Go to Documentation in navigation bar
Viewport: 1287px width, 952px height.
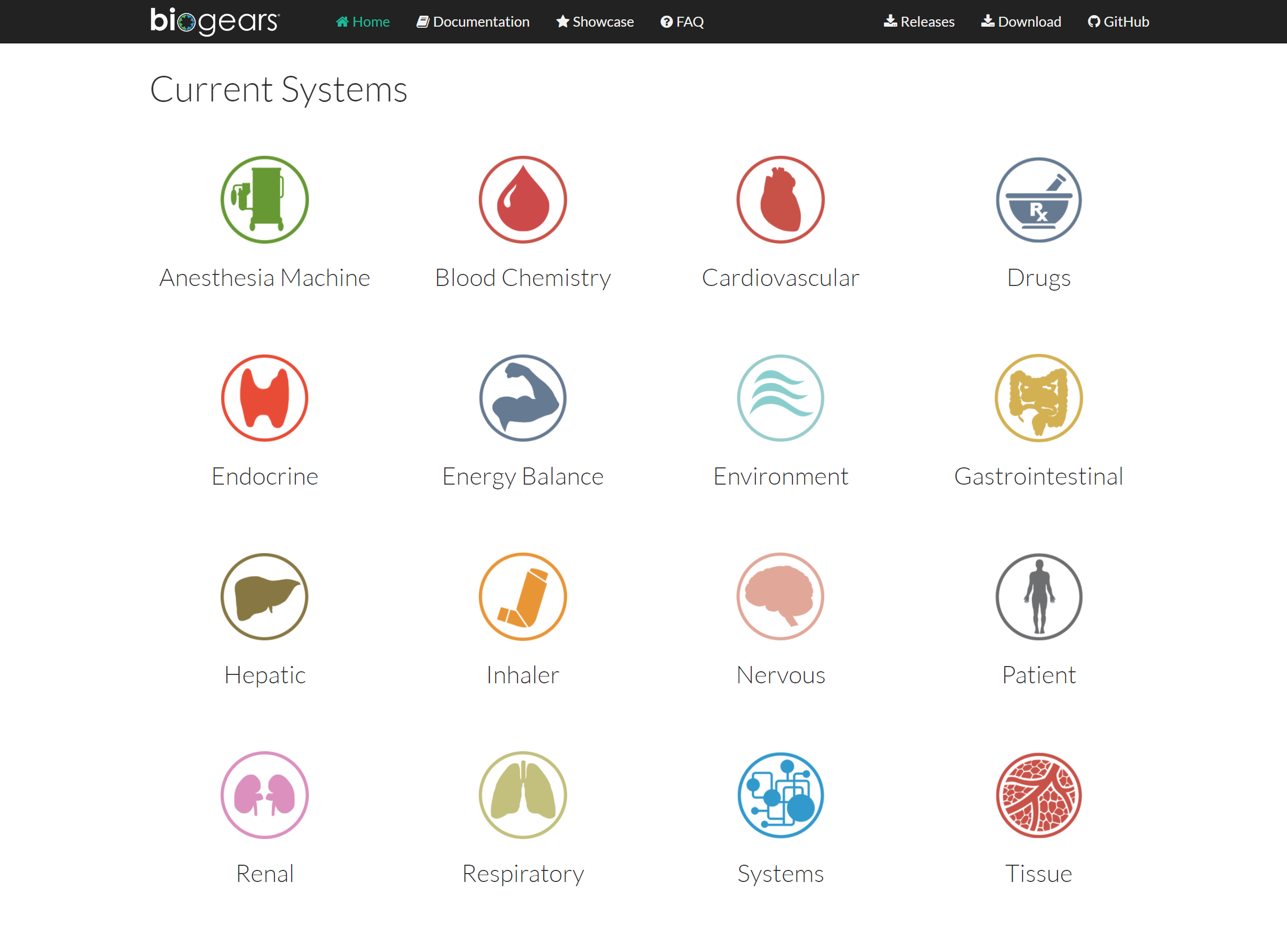point(473,22)
